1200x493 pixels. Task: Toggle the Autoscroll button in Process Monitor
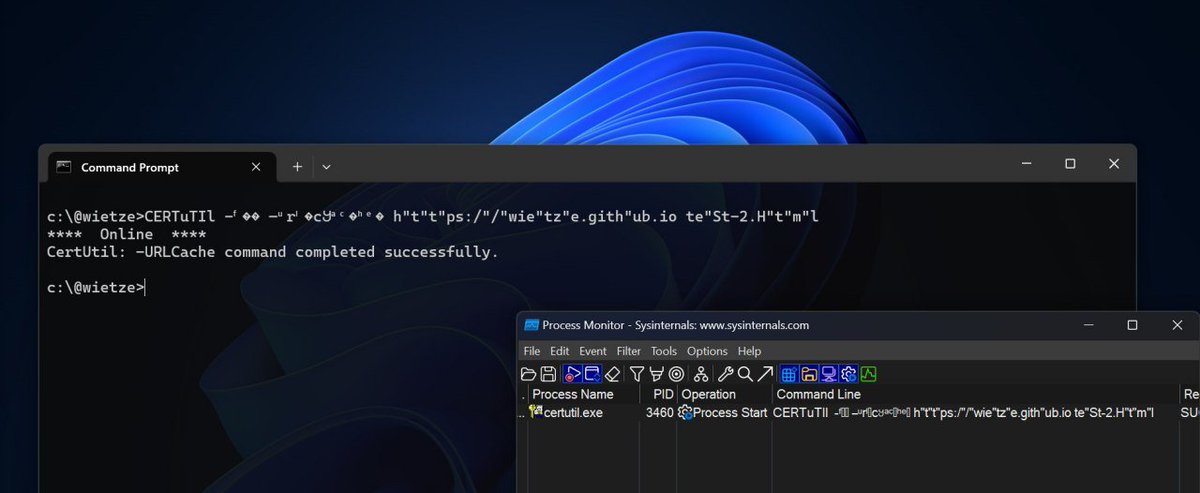click(592, 374)
